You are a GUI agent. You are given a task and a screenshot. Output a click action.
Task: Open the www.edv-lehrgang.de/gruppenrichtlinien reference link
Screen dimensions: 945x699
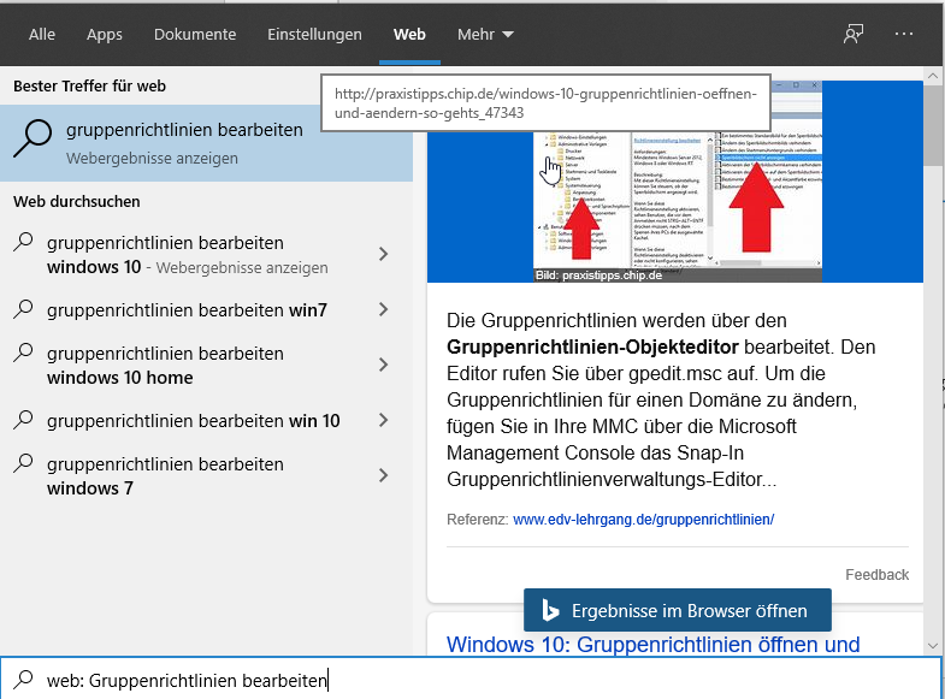[643, 519]
